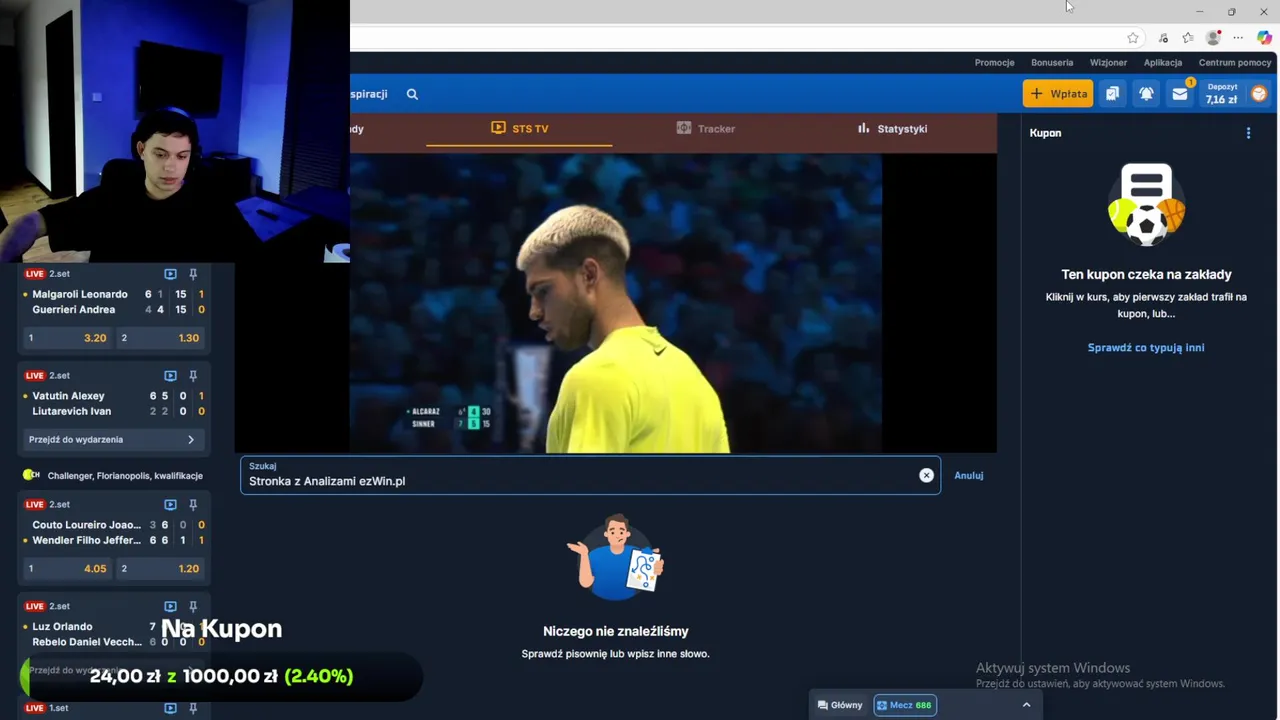Viewport: 1280px width, 720px height.
Task: Open the Kupon three-dot options menu
Action: 1248,133
